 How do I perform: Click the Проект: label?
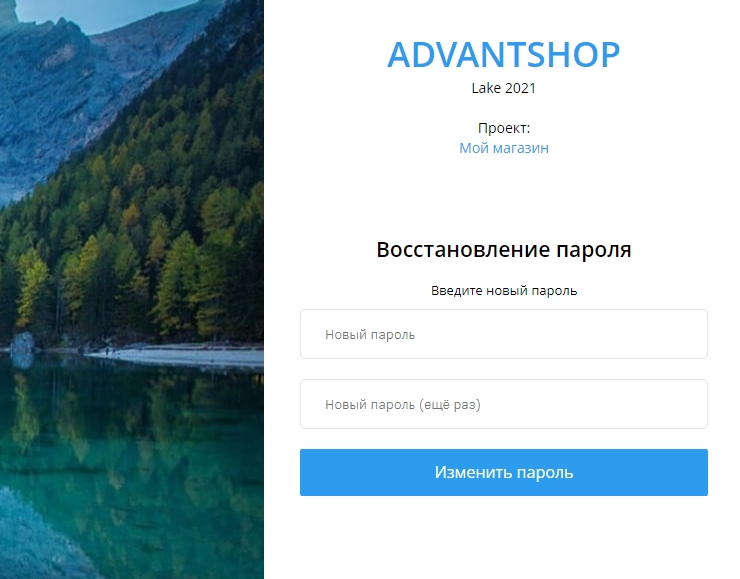504,128
